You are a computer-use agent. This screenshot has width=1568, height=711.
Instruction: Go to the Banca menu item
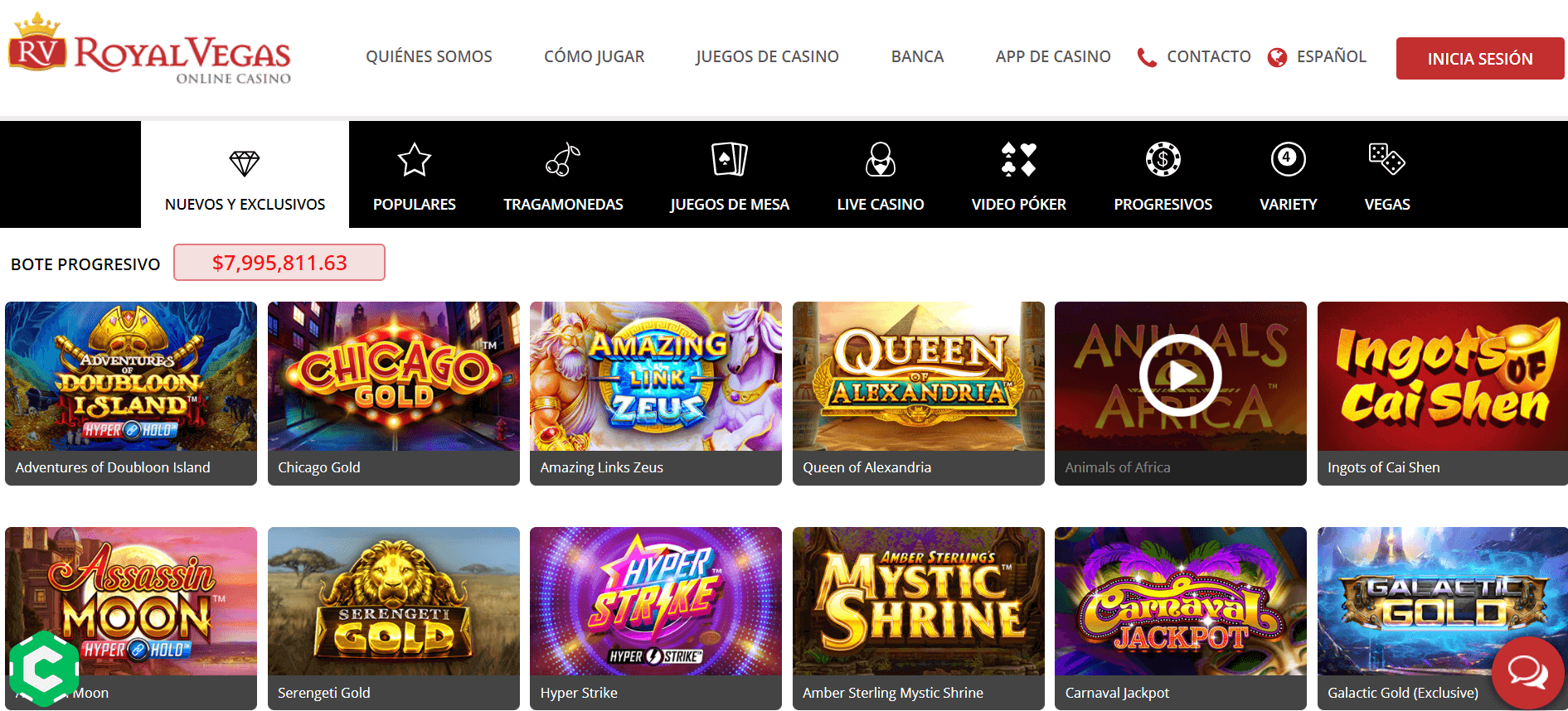click(x=917, y=56)
